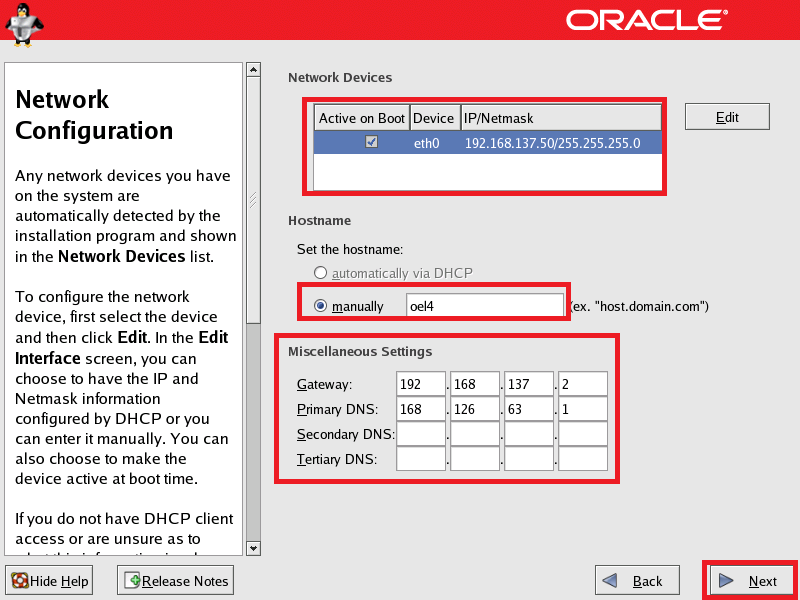Click the IP/Netmask column header
Image resolution: width=800 pixels, height=600 pixels.
coord(561,118)
